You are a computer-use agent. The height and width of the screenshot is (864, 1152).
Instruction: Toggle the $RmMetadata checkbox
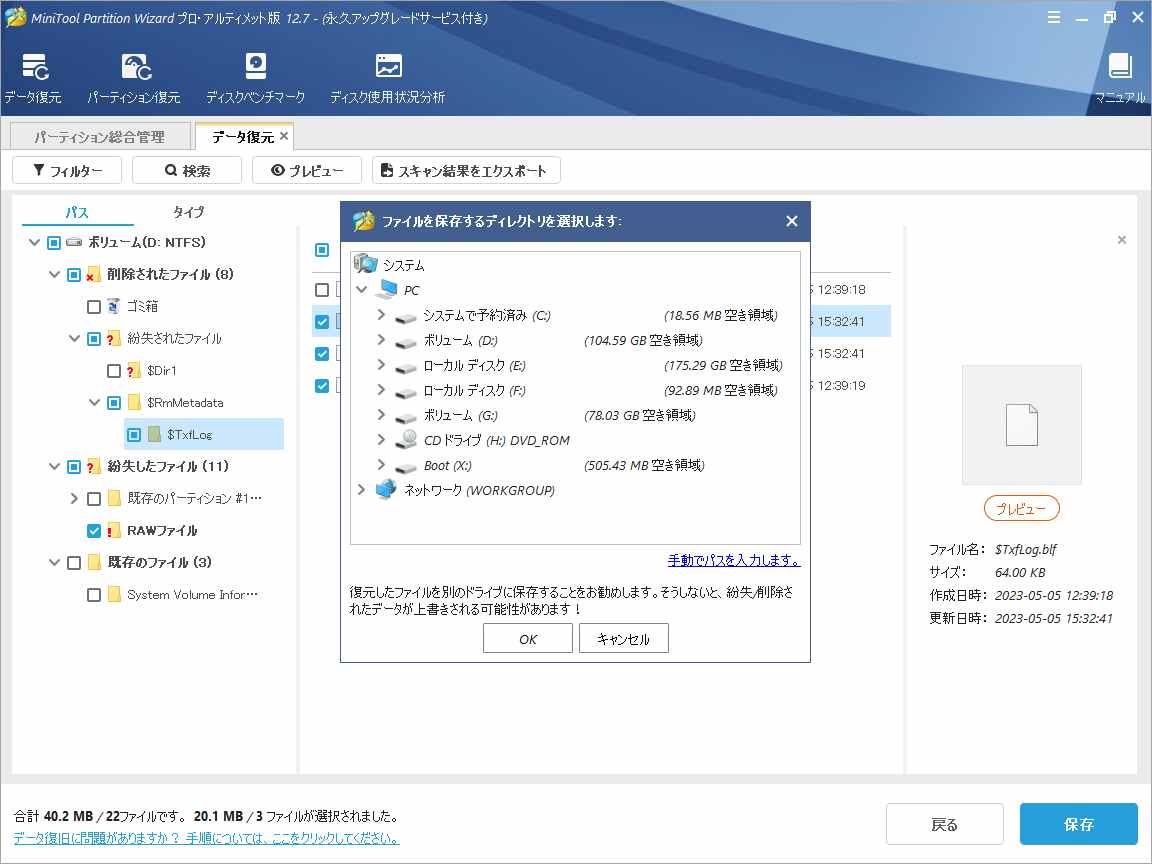(114, 403)
